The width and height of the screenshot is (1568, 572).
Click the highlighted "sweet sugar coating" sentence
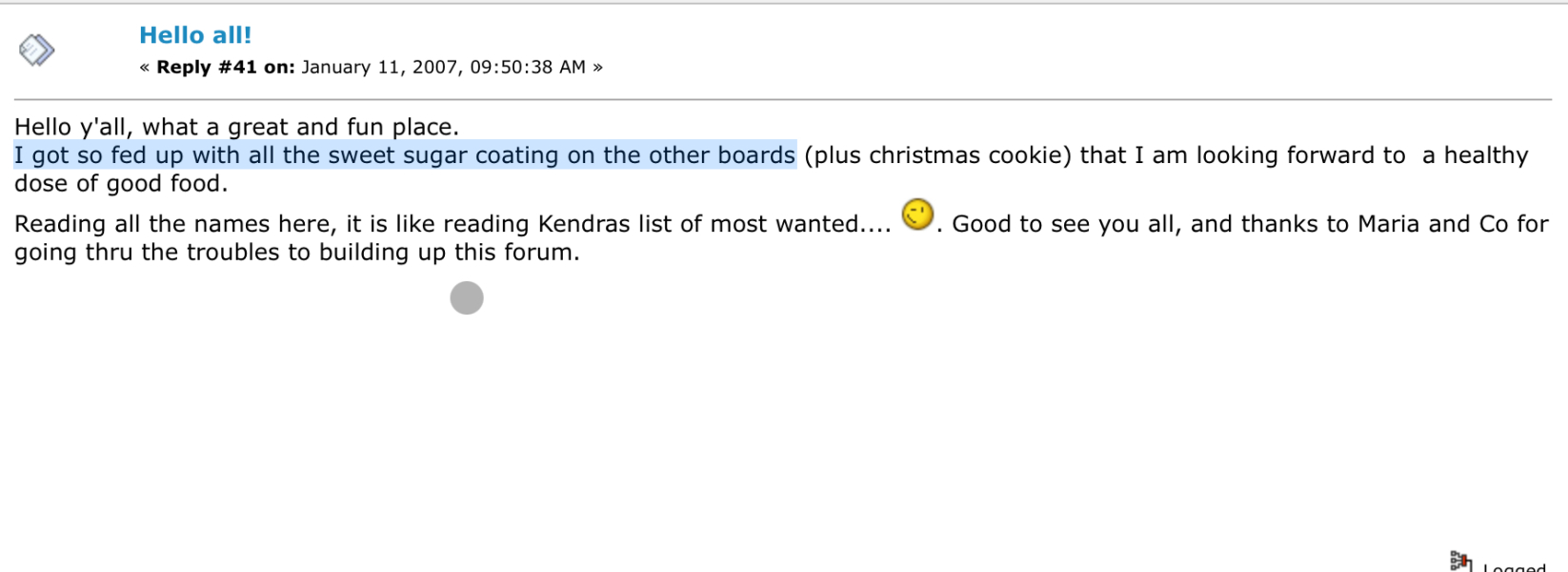405,155
